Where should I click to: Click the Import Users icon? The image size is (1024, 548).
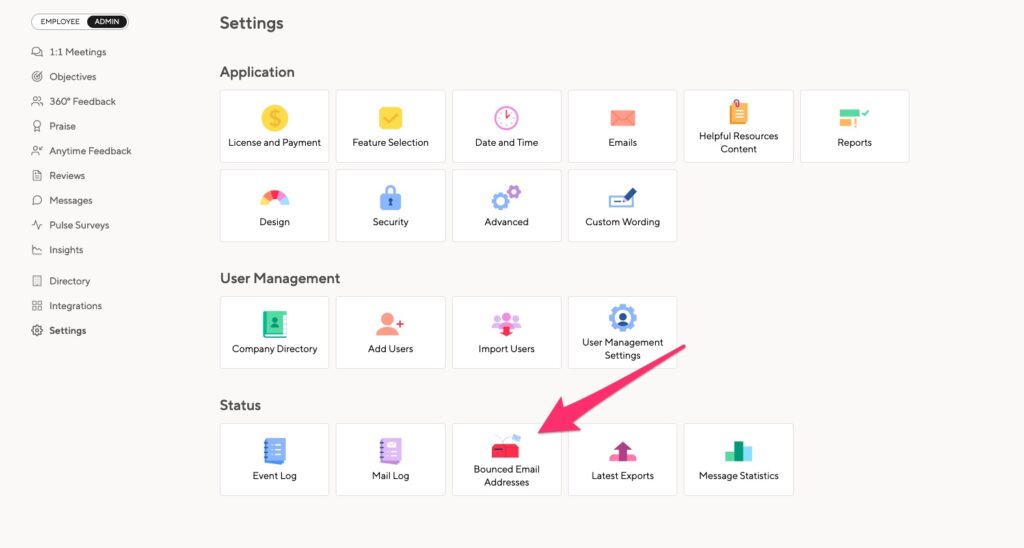coord(506,324)
